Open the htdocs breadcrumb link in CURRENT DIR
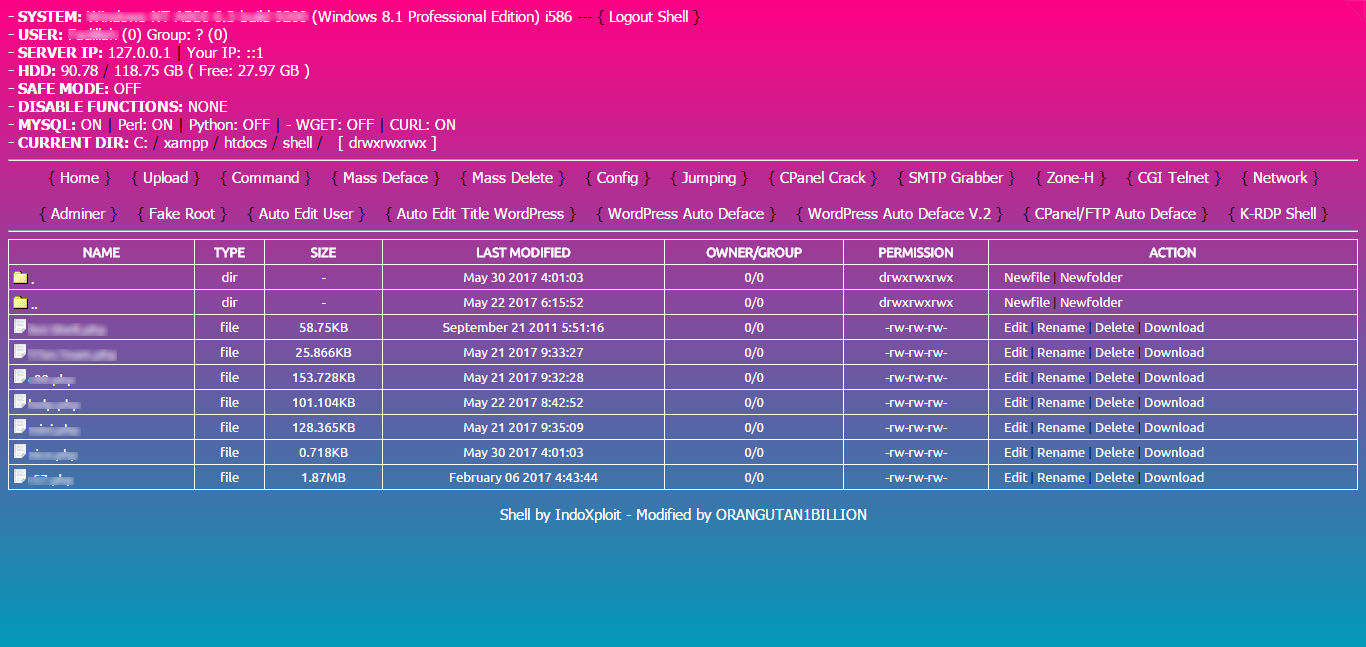The height and width of the screenshot is (647, 1366). [x=245, y=142]
